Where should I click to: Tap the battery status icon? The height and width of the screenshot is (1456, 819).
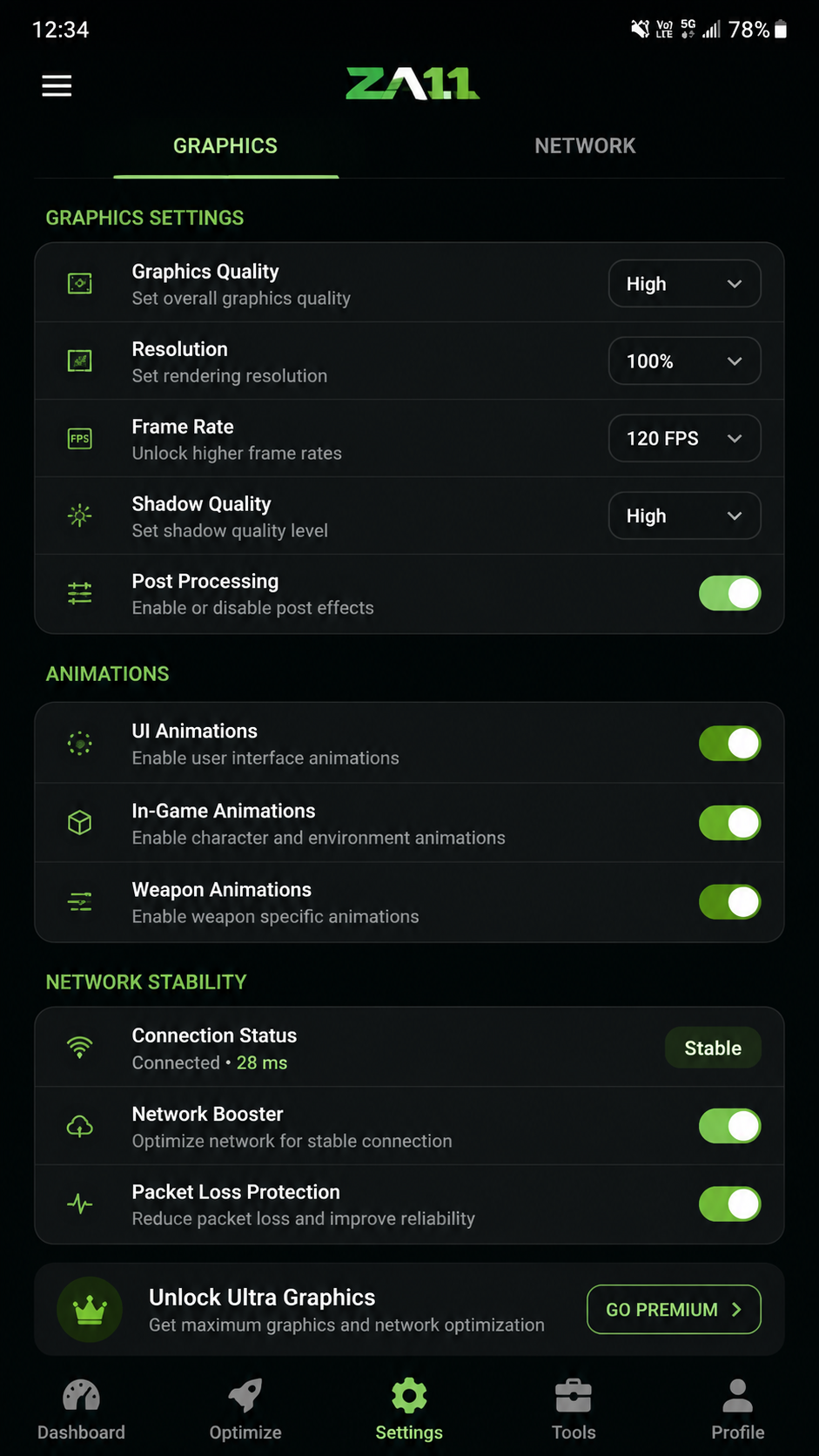(x=781, y=30)
